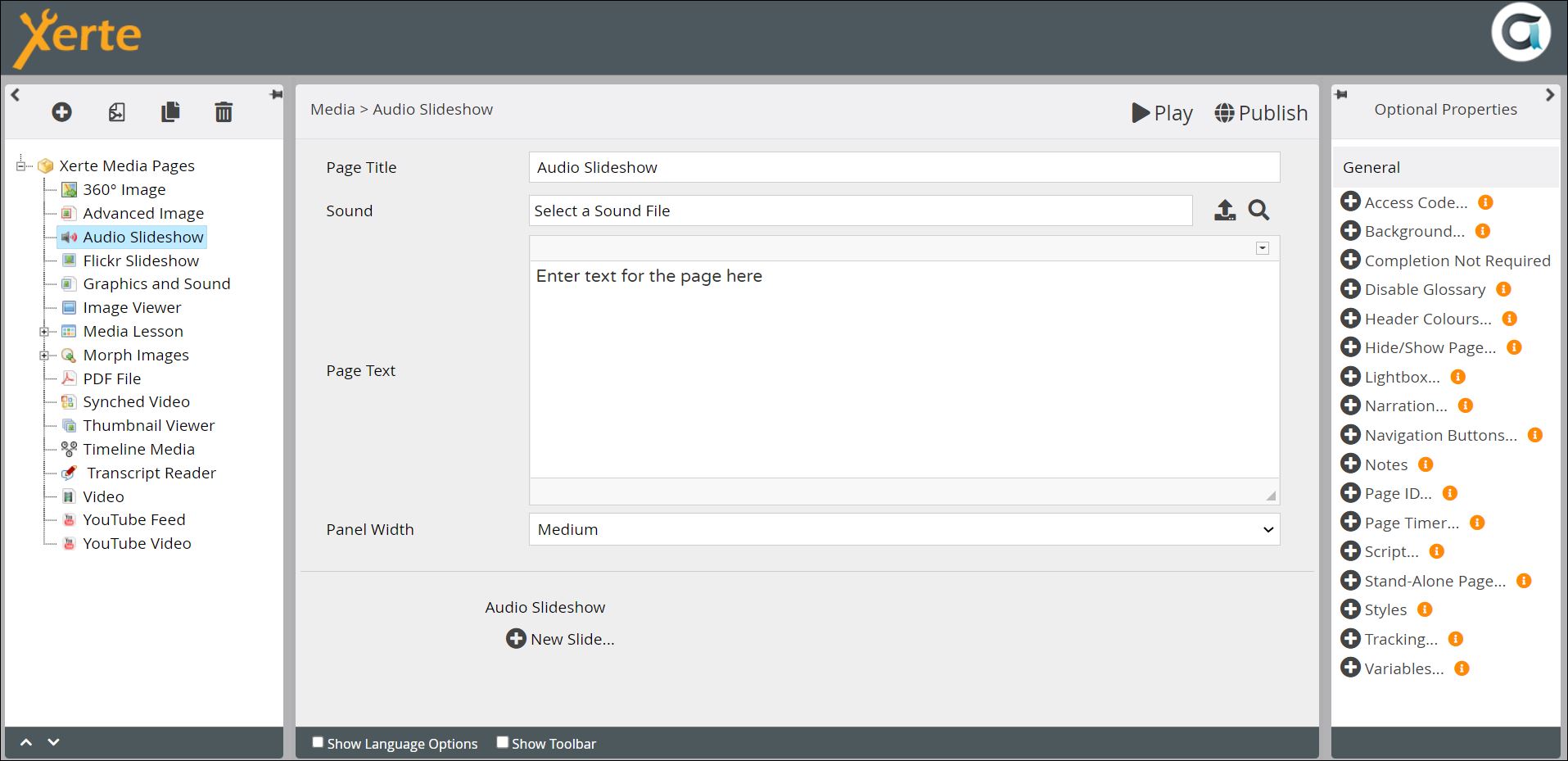
Task: Enable Show Language Options checkbox
Action: [x=318, y=742]
